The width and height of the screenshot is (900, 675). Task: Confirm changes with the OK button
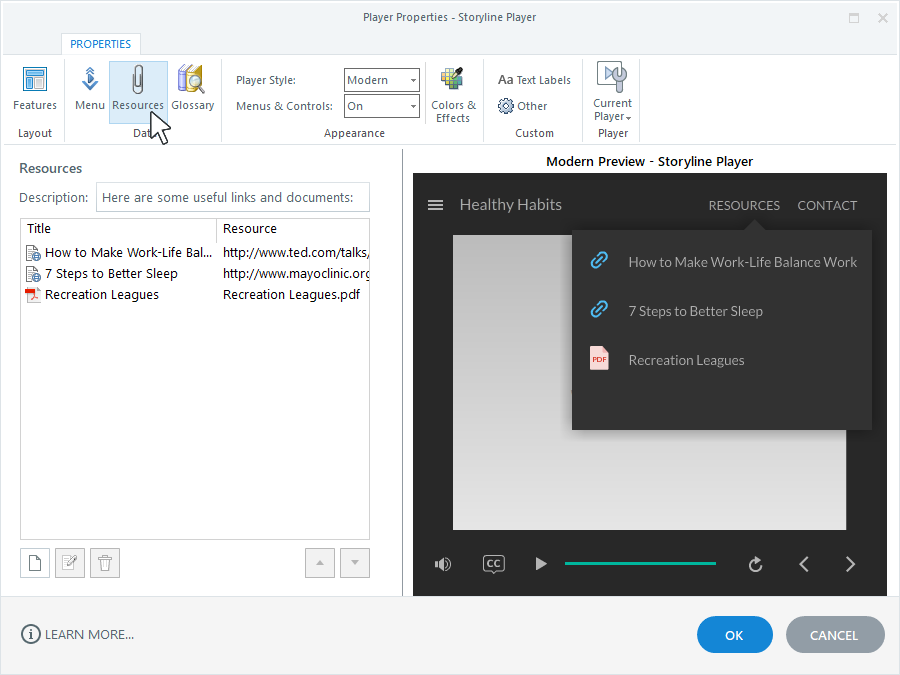(734, 634)
